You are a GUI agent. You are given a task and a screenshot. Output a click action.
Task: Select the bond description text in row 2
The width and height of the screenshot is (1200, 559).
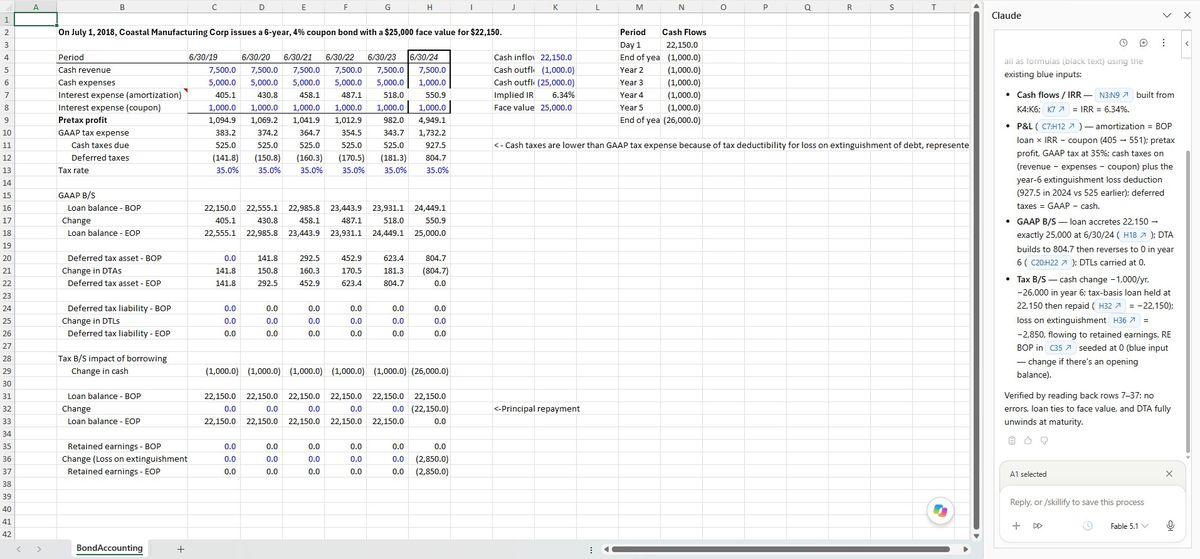(280, 32)
